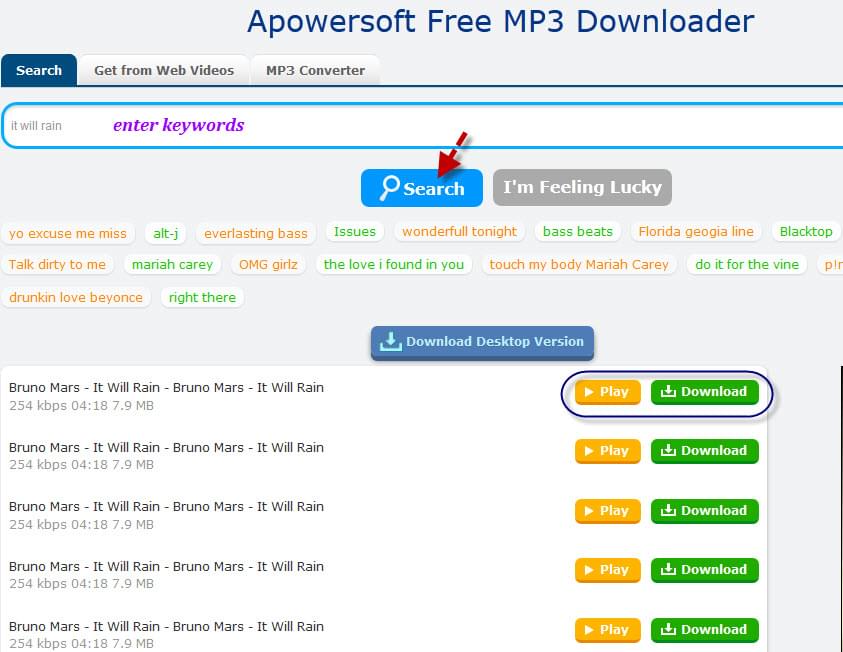Select 'touch my body Mariah Carey' tag
Image resolution: width=843 pixels, height=652 pixels.
[579, 264]
